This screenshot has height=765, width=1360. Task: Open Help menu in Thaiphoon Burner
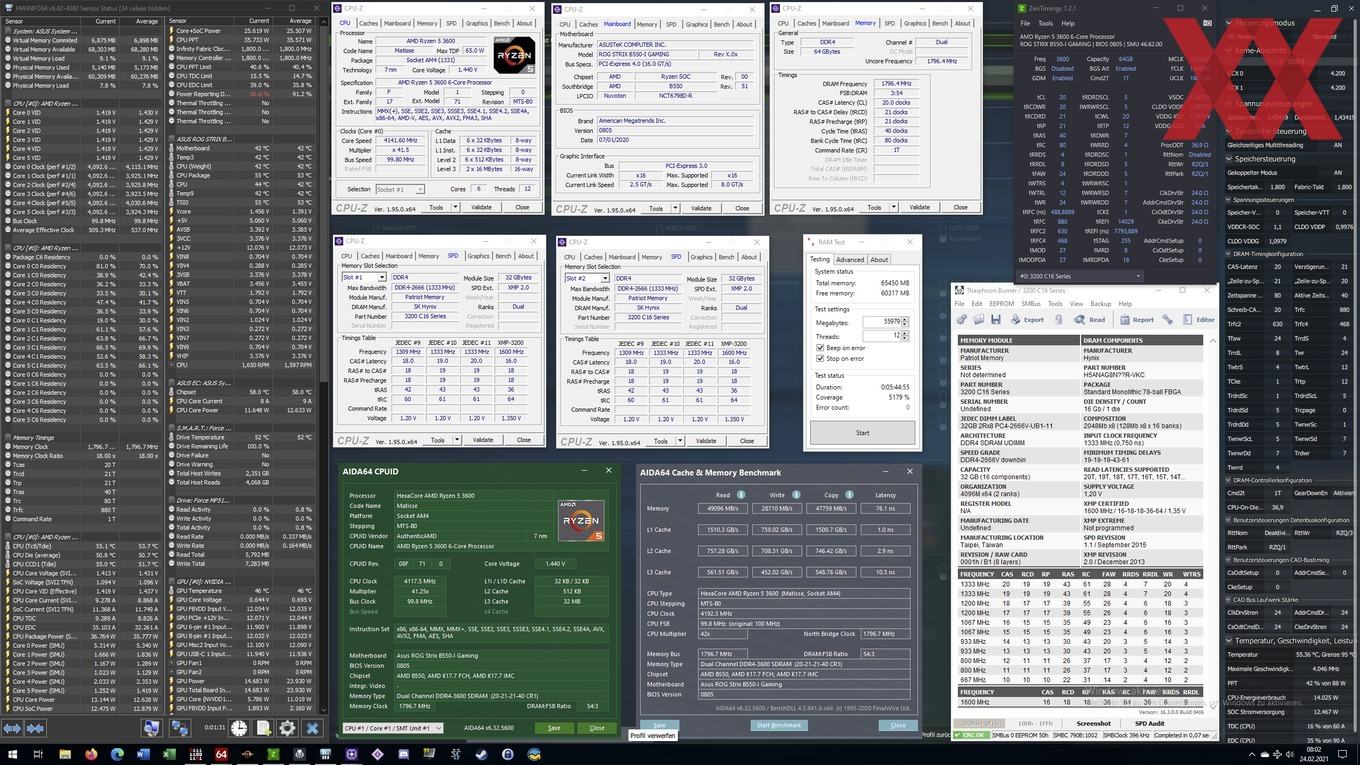tap(1125, 304)
